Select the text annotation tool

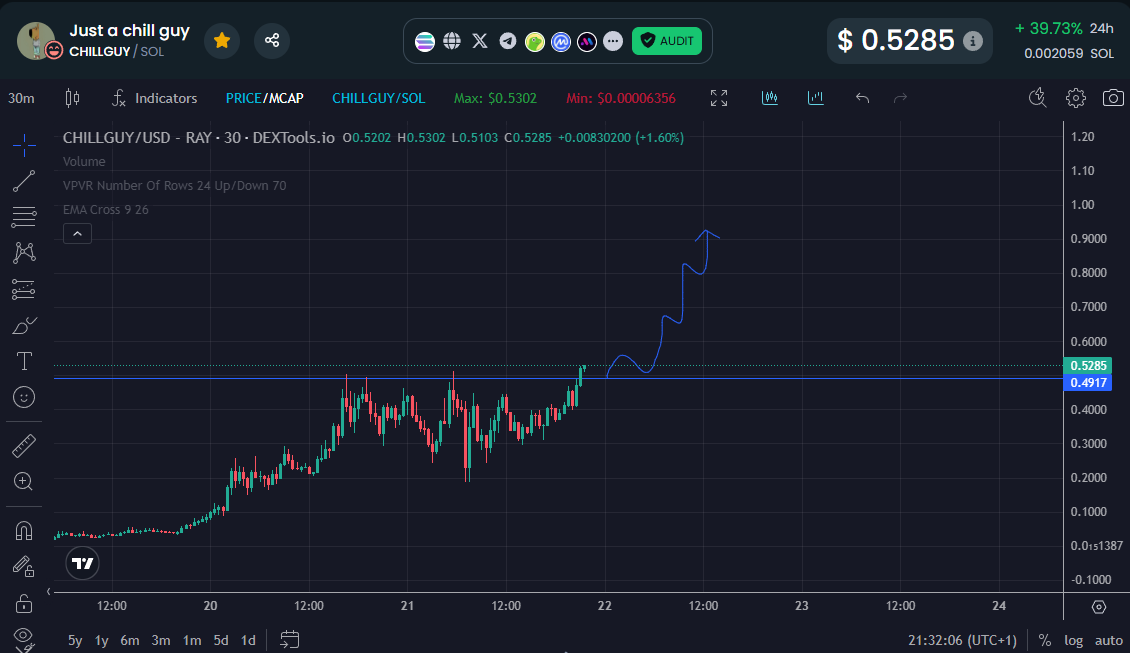(x=24, y=361)
